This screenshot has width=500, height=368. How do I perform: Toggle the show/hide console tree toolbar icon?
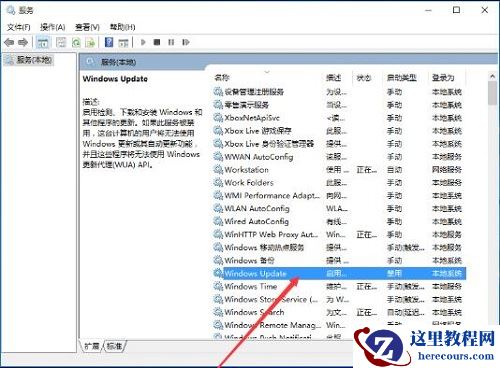click(x=43, y=43)
